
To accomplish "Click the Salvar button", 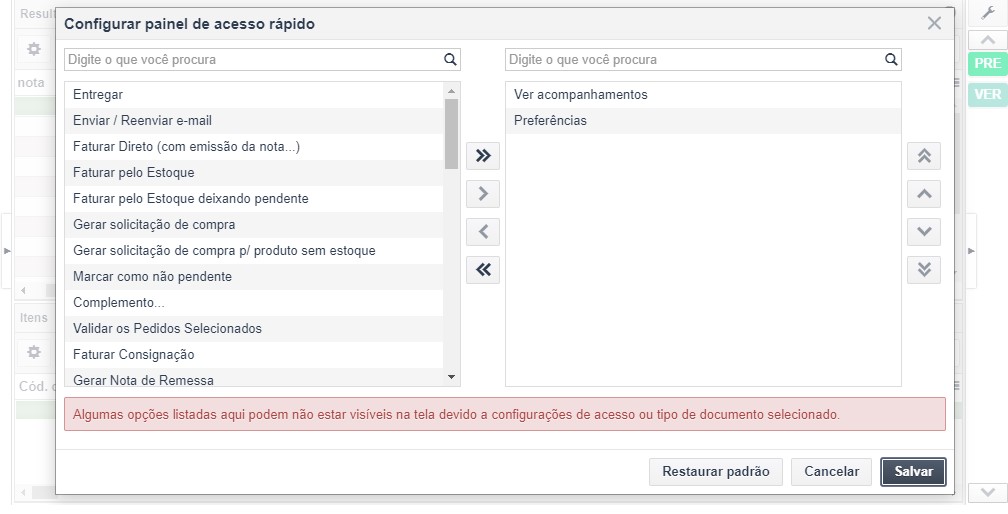I will 913,472.
